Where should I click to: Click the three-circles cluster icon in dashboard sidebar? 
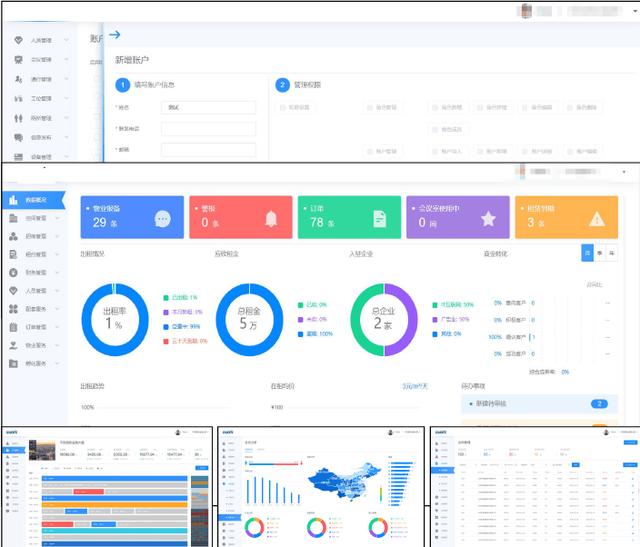pyautogui.click(x=13, y=236)
